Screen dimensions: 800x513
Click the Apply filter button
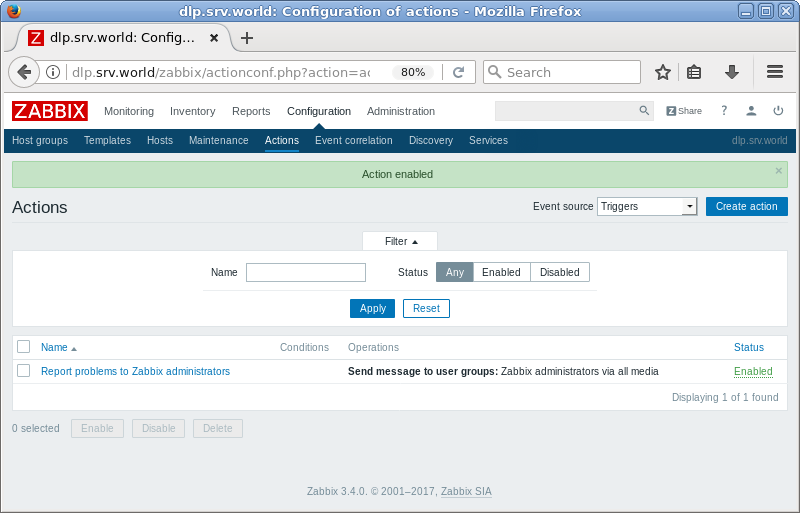(x=372, y=308)
